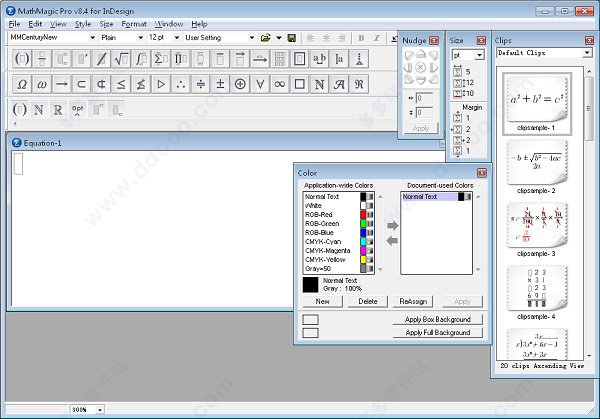Click the New button in Color panel
The image size is (600, 419).
pos(323,302)
